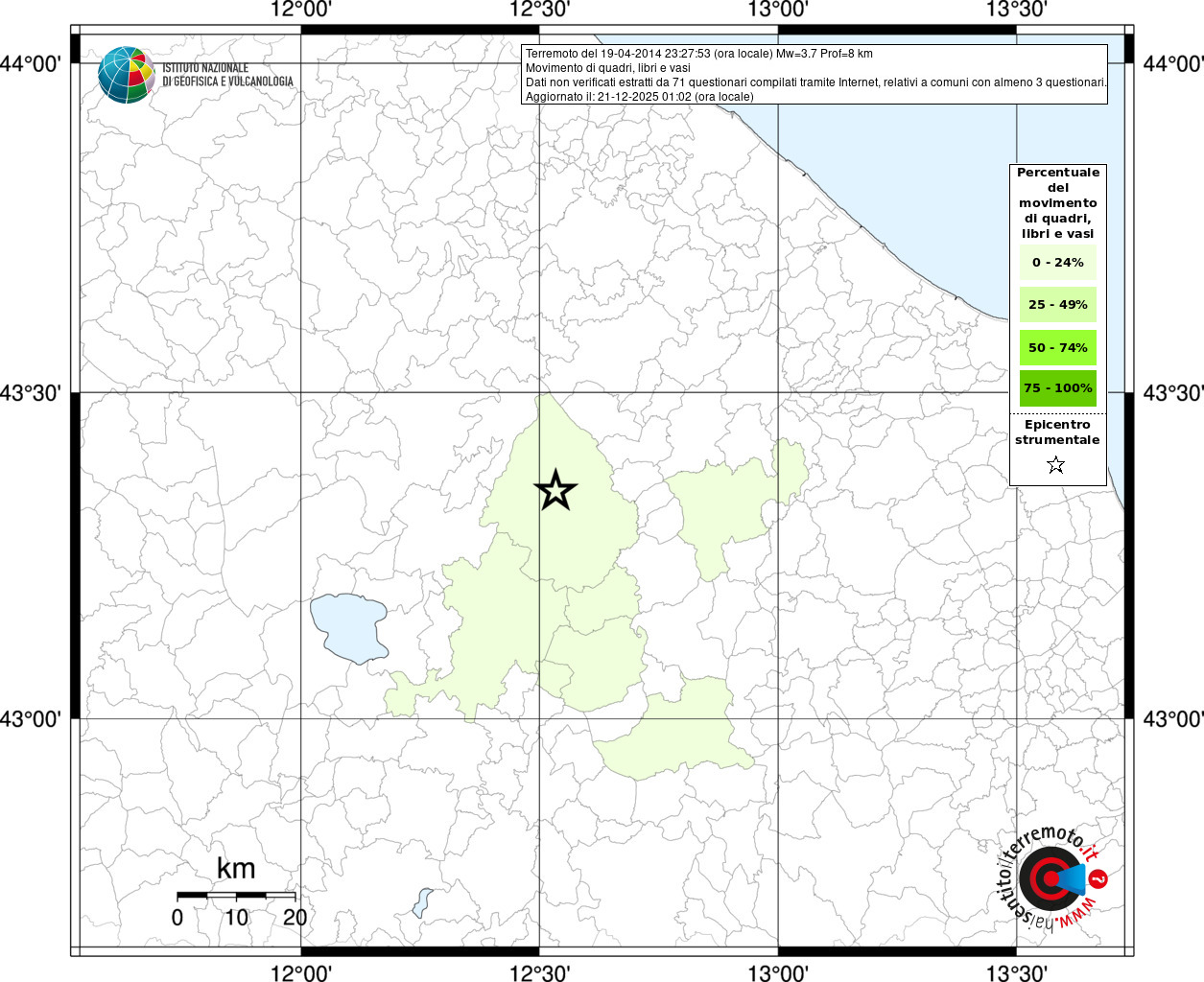Select the 25 - 49% legend swatch

pyautogui.click(x=1058, y=305)
